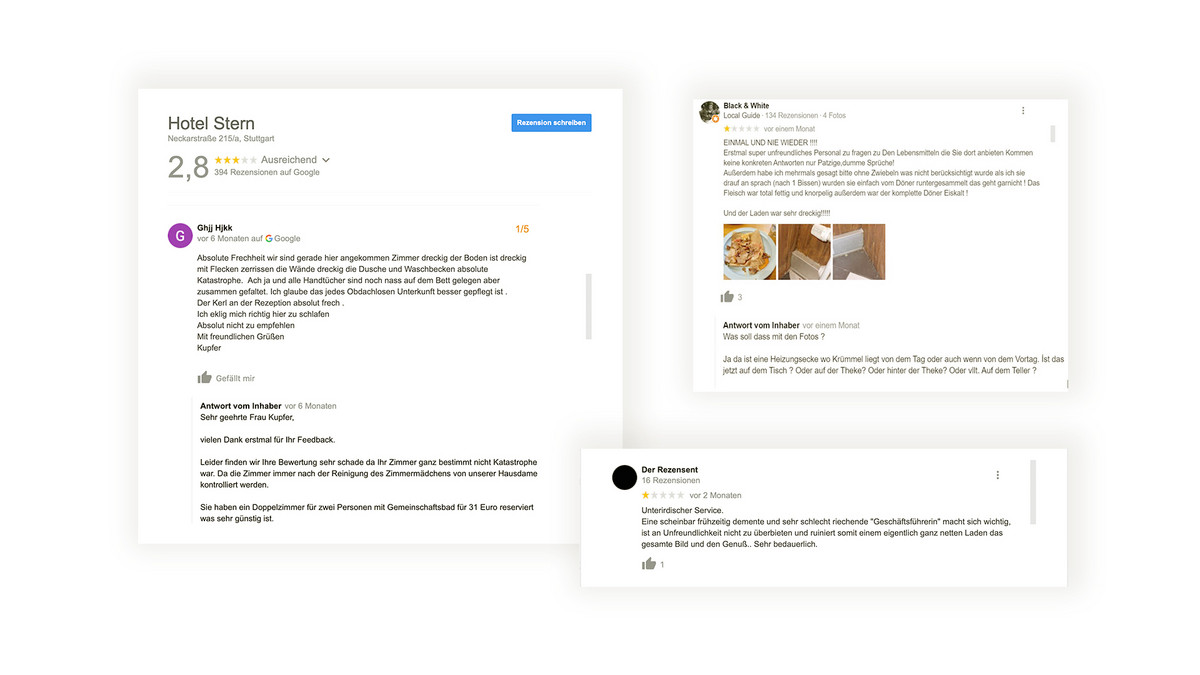Click thumbs-up under Der Rezensent review

[x=649, y=564]
